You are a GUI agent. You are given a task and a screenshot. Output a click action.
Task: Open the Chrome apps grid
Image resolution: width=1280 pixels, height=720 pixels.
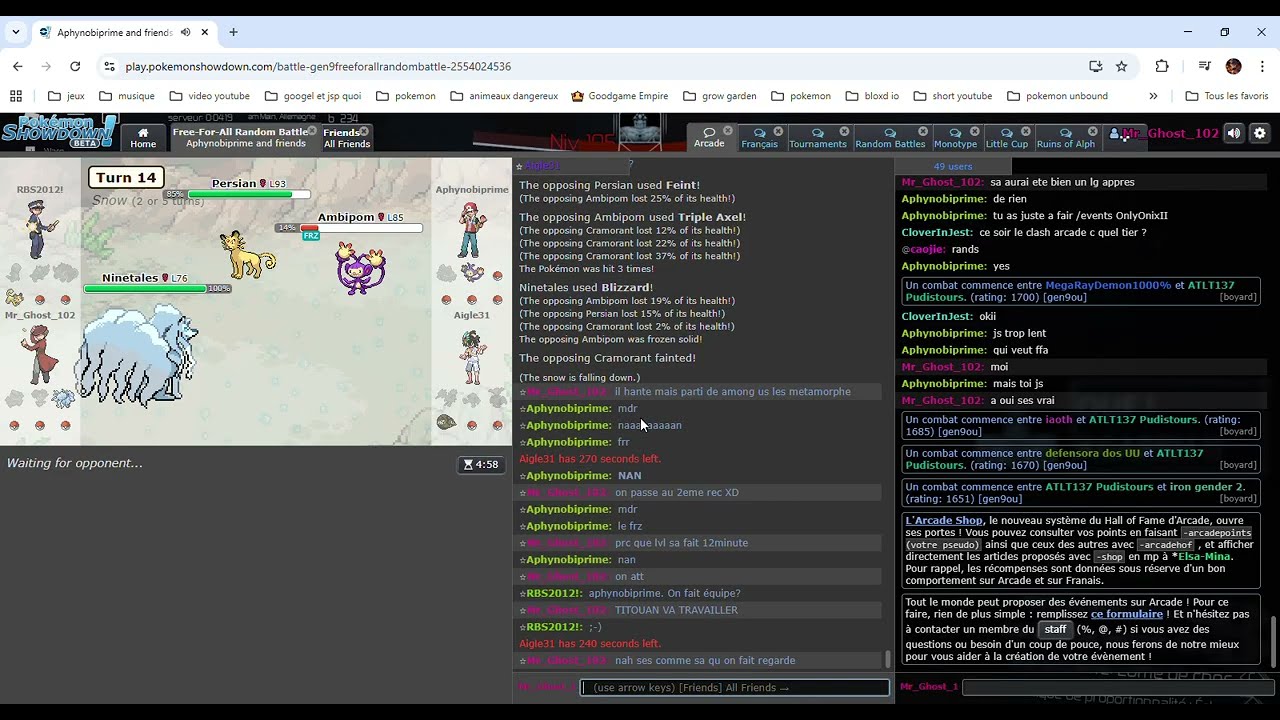16,96
